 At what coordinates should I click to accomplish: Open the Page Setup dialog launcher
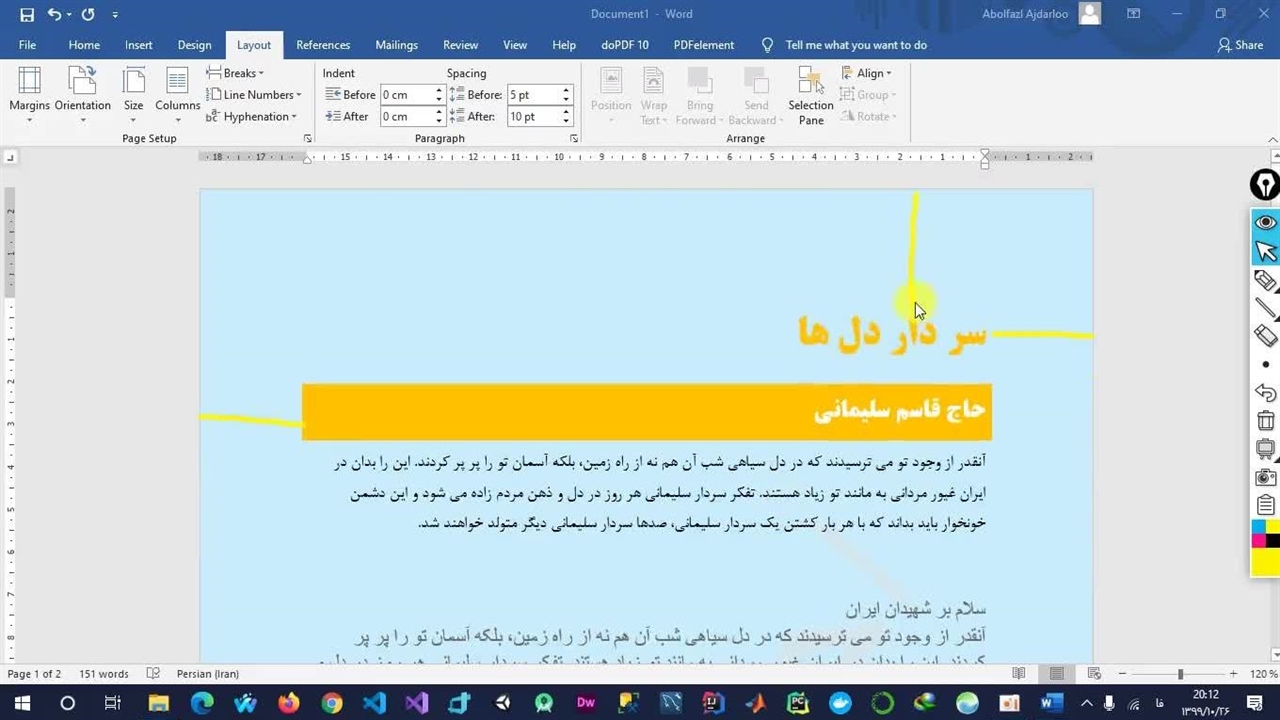(307, 139)
